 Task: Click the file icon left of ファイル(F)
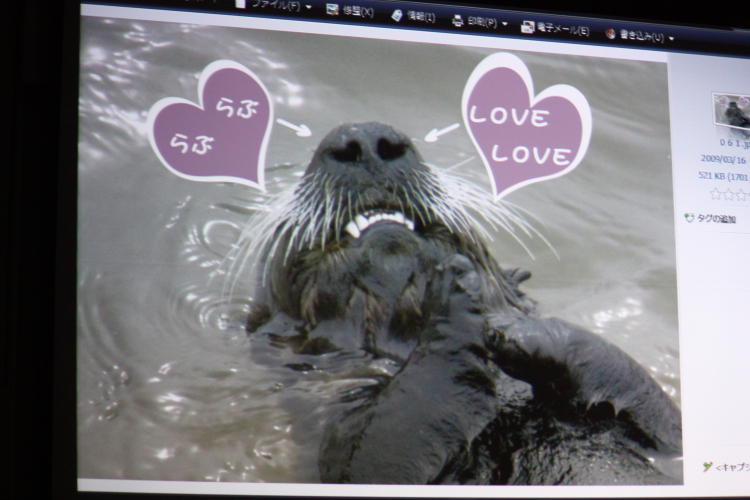pos(240,3)
